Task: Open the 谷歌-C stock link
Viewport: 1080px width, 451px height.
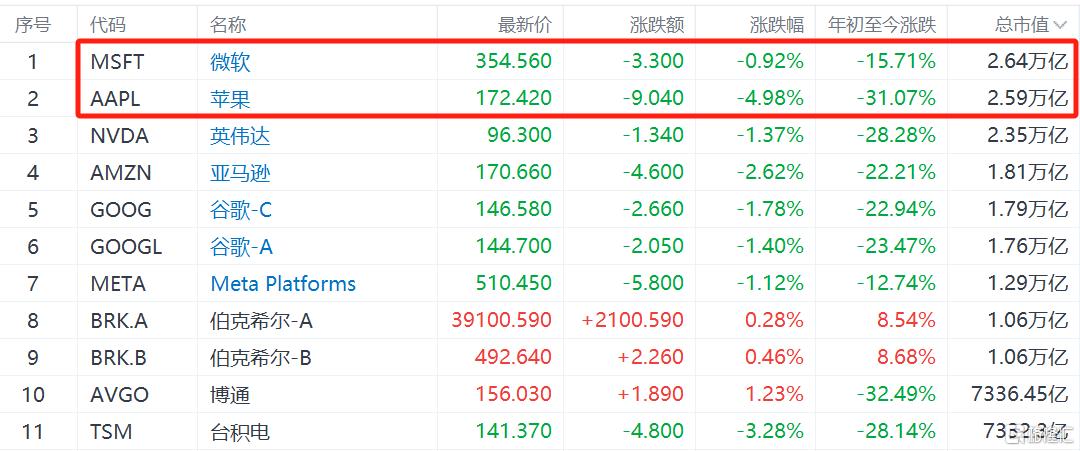Action: [241, 210]
